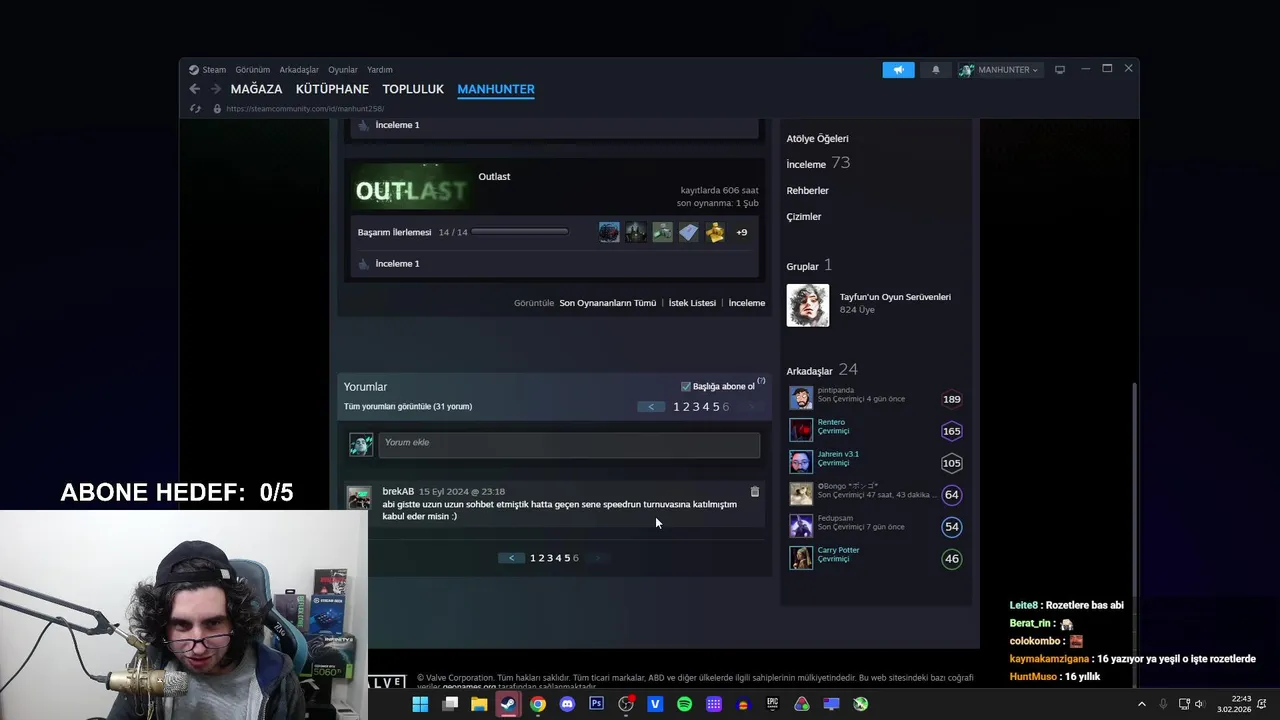Click the (?) help icon near subscribe

coord(761,381)
